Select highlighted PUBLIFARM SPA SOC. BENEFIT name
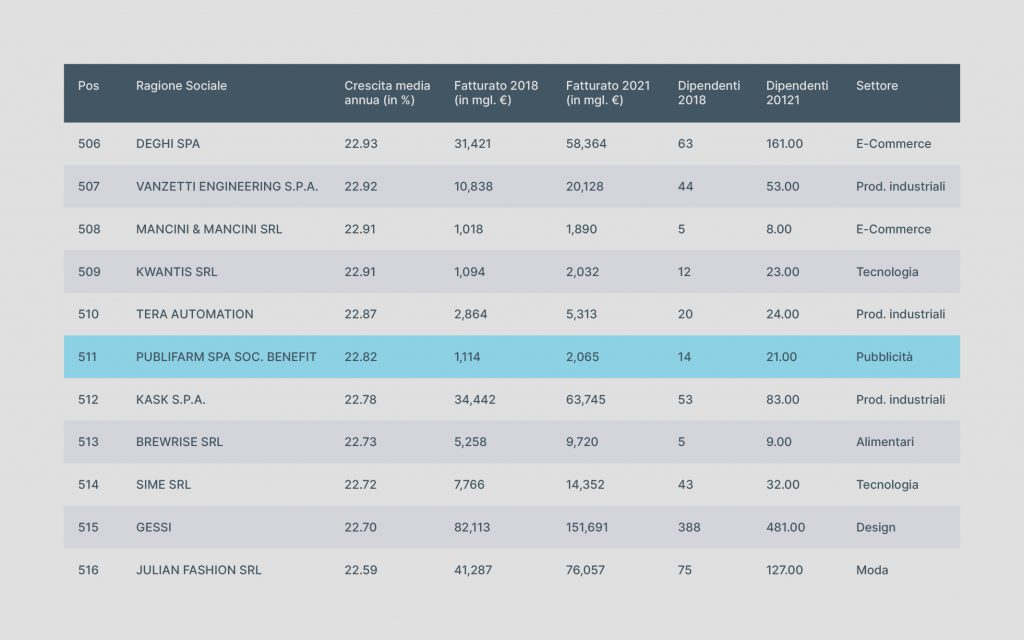 [226, 357]
